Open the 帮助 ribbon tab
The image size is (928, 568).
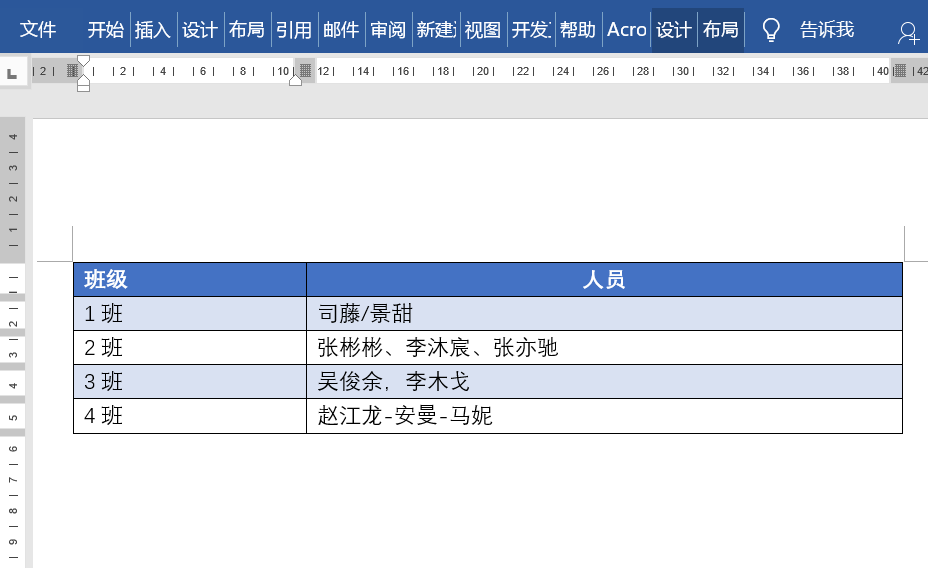click(x=578, y=29)
